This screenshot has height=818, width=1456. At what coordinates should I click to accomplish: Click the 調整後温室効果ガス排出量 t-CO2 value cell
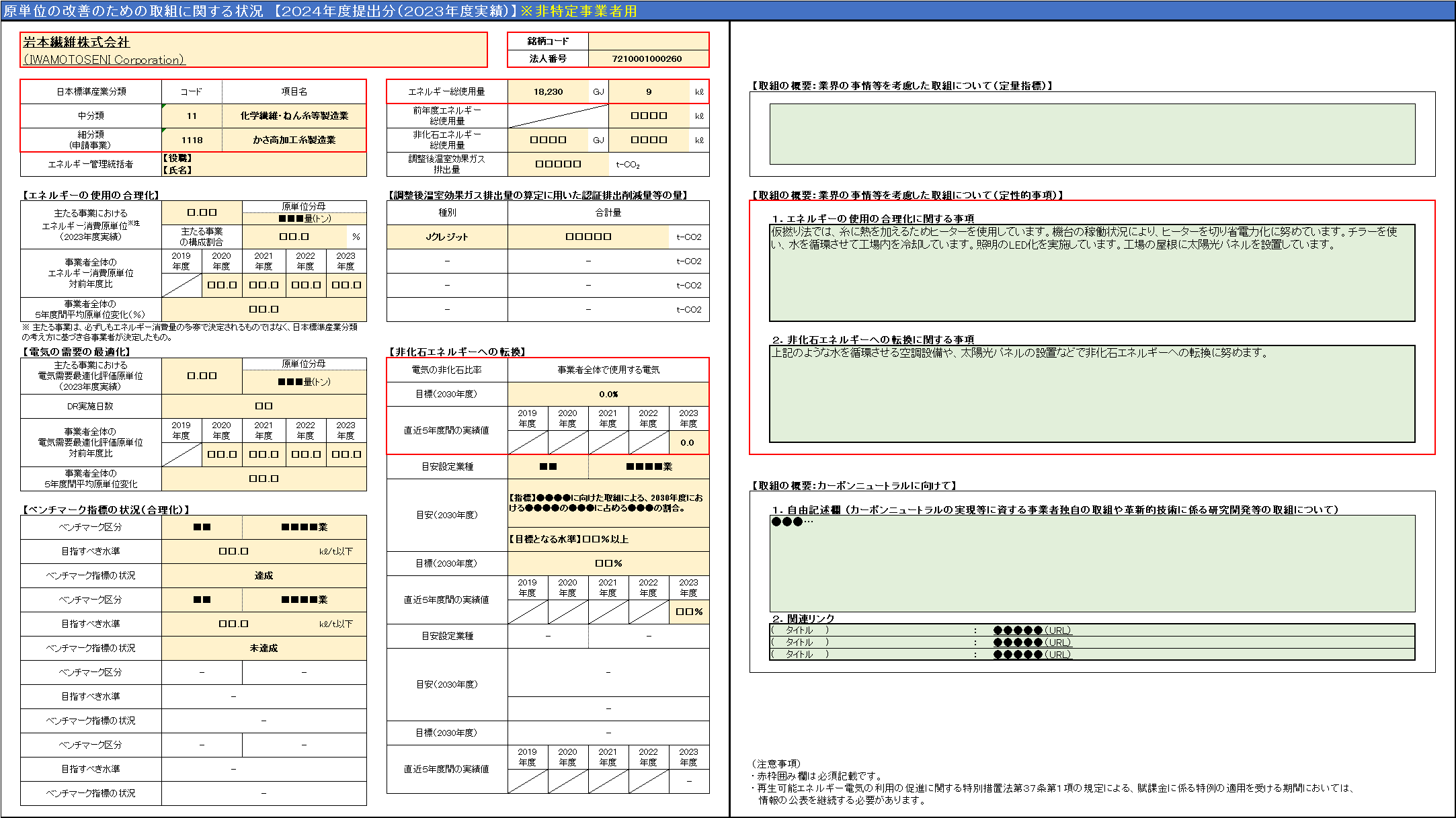558,164
